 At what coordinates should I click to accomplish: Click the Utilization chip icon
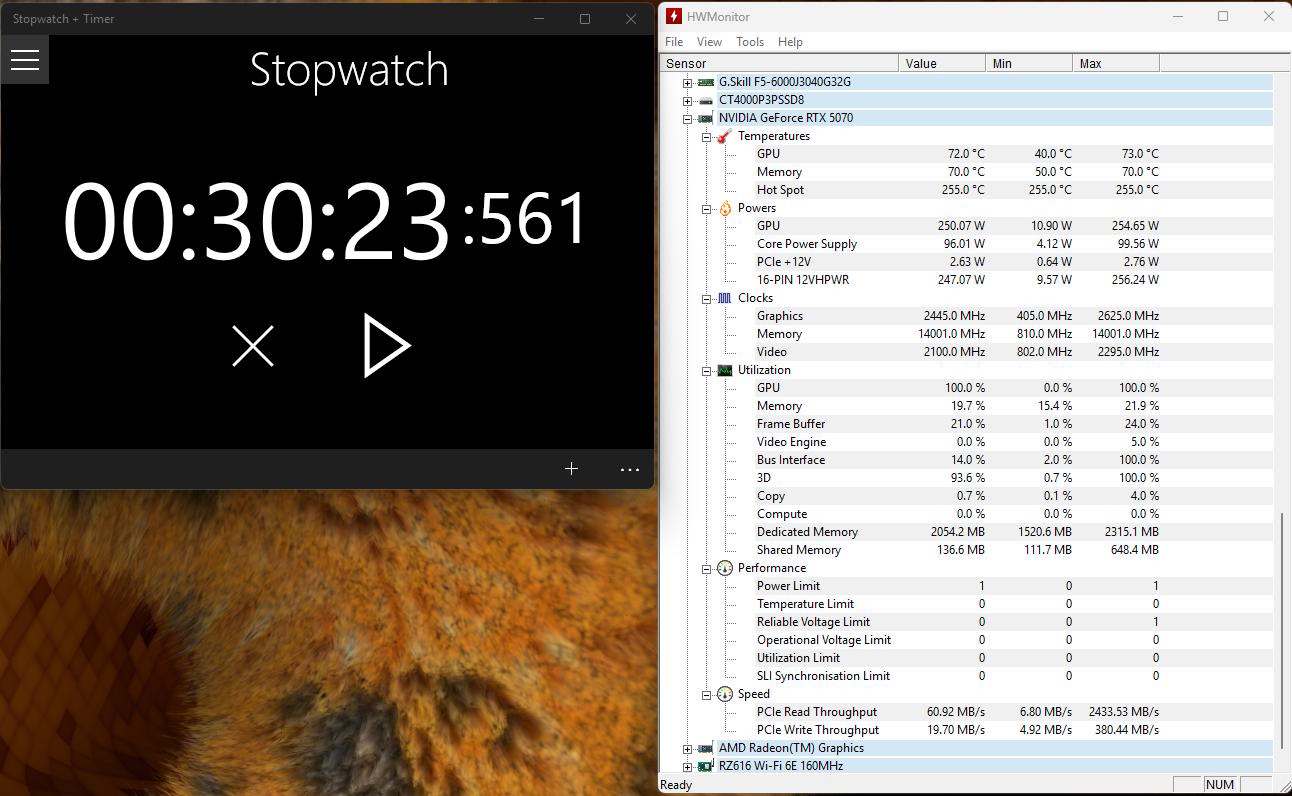(x=725, y=370)
